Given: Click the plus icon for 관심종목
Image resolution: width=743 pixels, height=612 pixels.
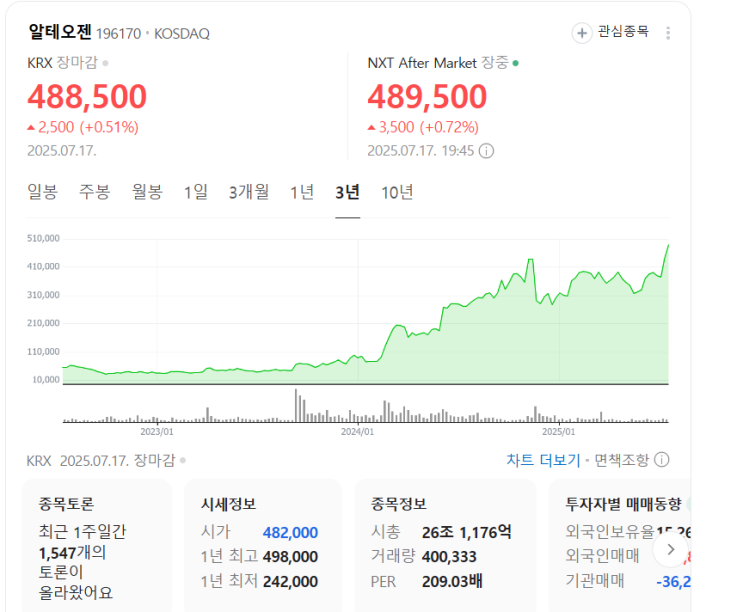Looking at the screenshot, I should pyautogui.click(x=582, y=33).
